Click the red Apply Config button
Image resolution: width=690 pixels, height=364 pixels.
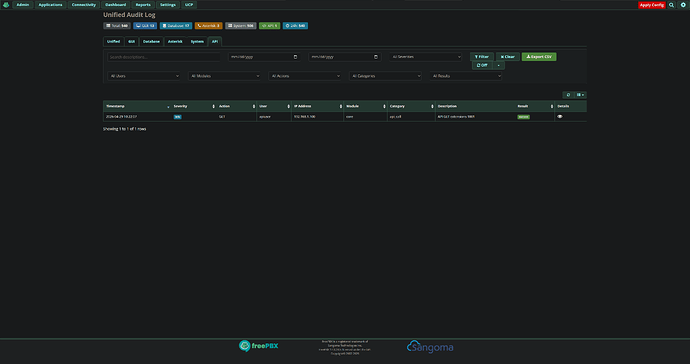[x=652, y=5]
